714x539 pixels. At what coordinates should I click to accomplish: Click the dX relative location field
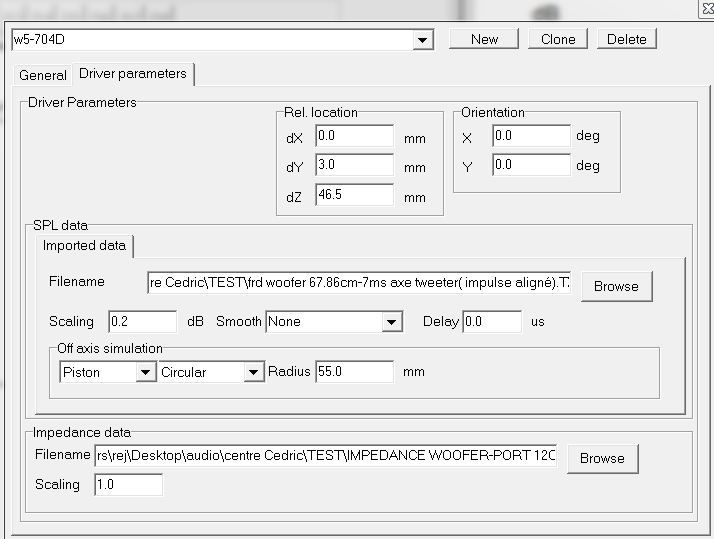[354, 136]
